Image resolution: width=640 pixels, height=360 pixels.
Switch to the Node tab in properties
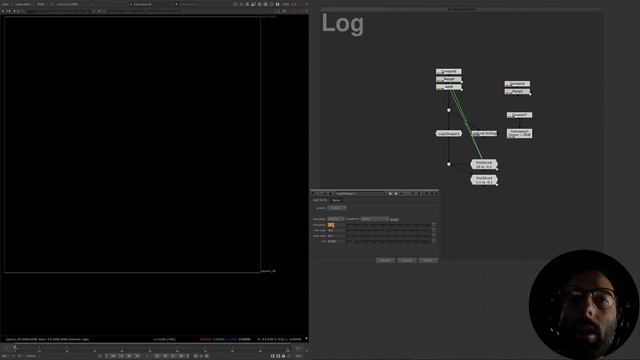pos(336,200)
